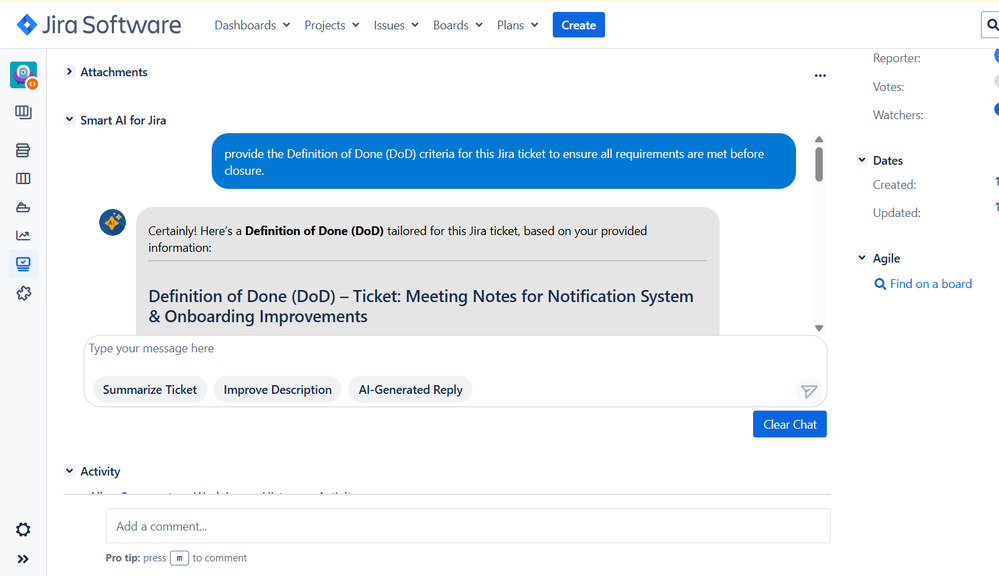Click the chat scrollbar down arrow

click(x=819, y=328)
